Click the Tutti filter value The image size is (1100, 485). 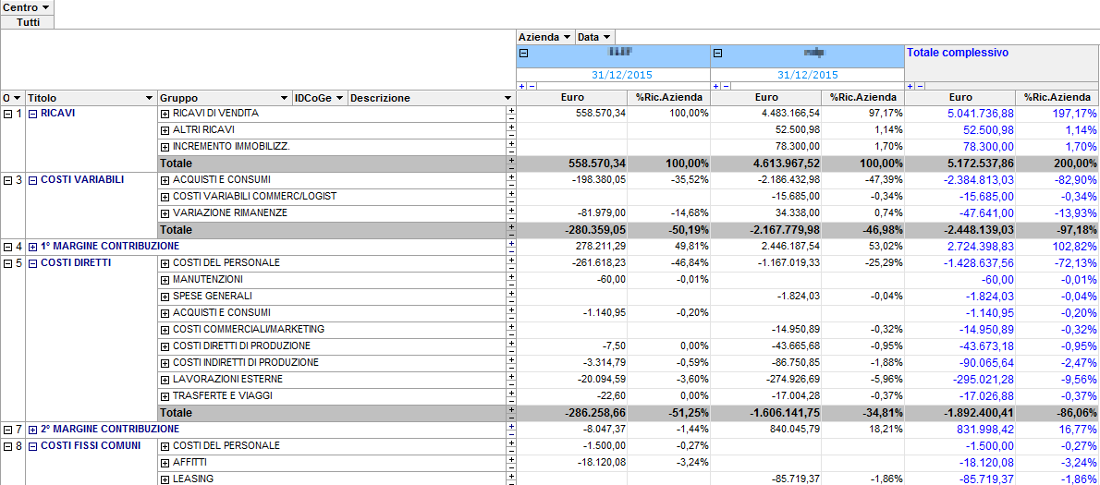pos(28,22)
